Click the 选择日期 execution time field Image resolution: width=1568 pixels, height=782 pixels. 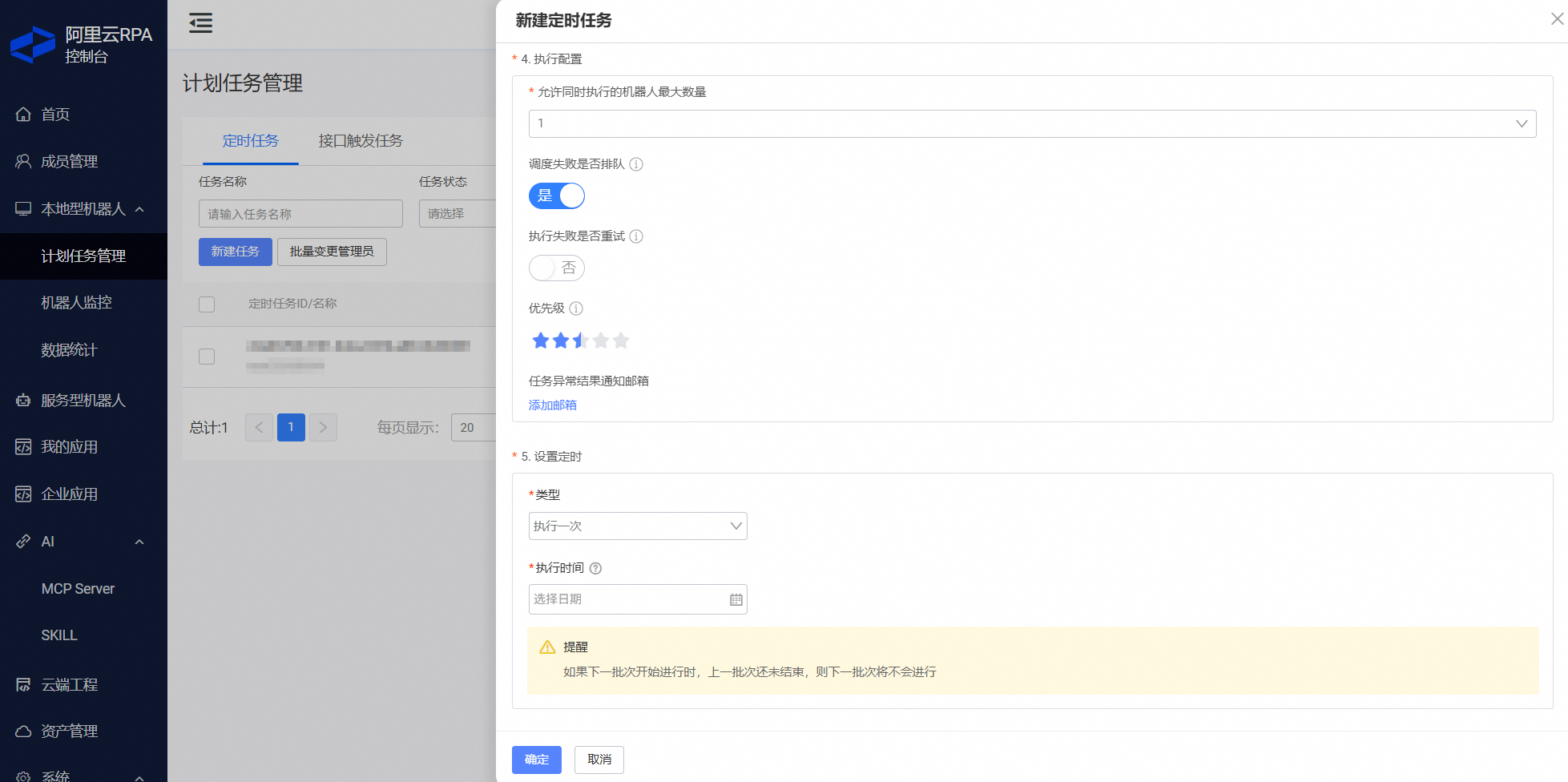tap(638, 599)
